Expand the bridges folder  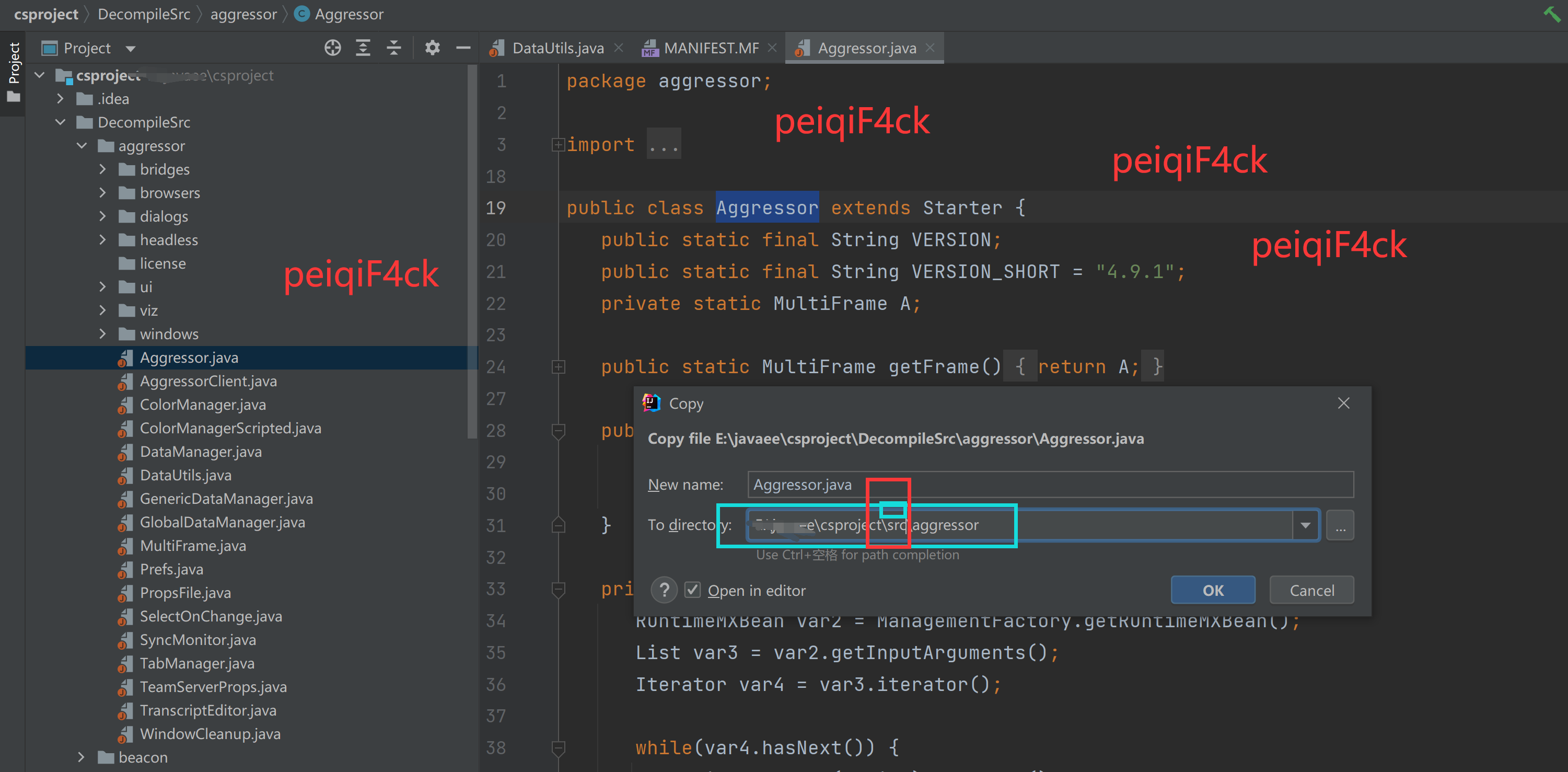(x=103, y=169)
